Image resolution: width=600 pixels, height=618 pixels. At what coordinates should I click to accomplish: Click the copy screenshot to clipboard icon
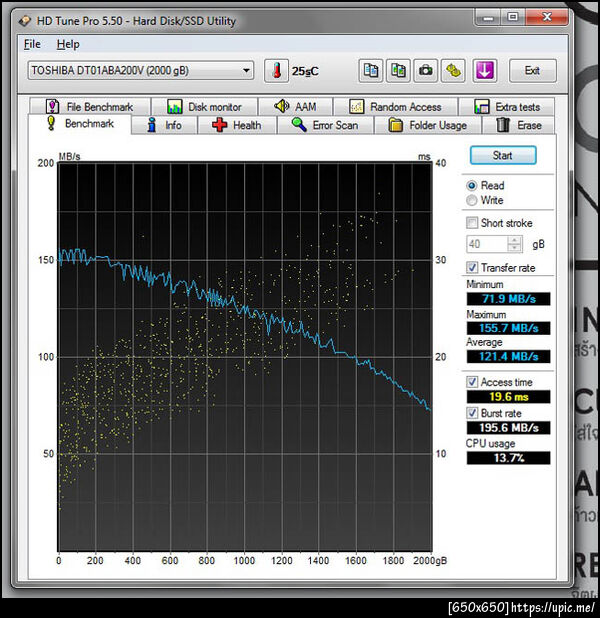tap(398, 71)
